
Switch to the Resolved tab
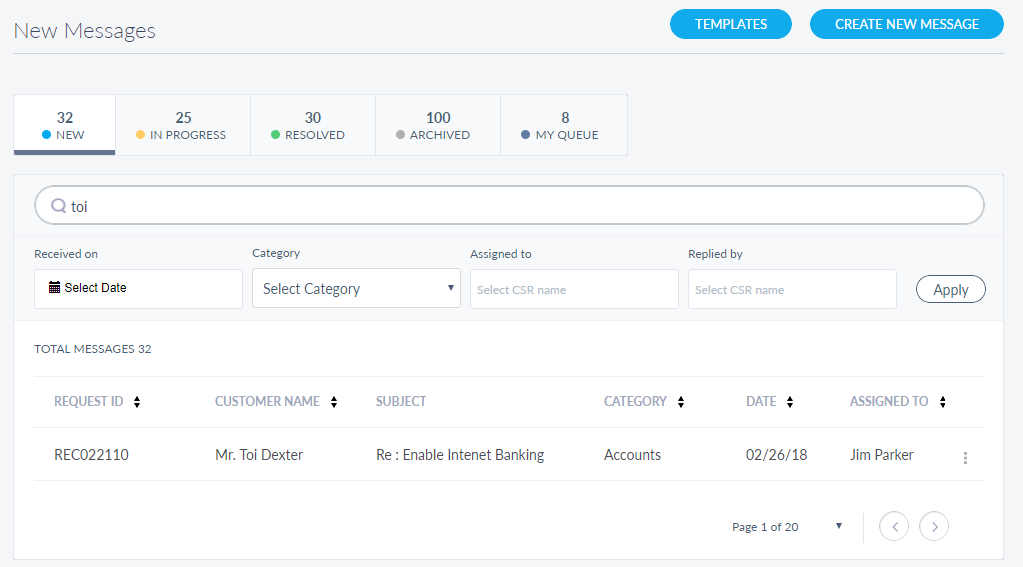(x=312, y=126)
